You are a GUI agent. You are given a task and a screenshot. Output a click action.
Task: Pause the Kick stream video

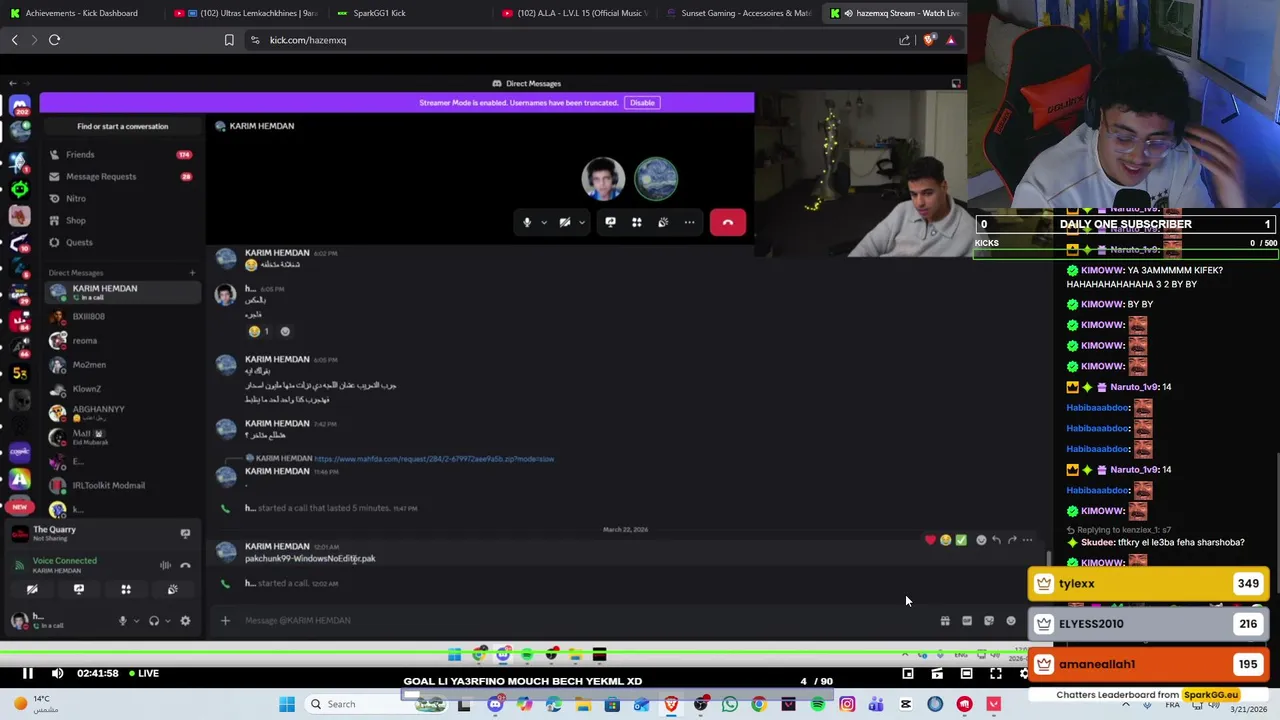(27, 673)
